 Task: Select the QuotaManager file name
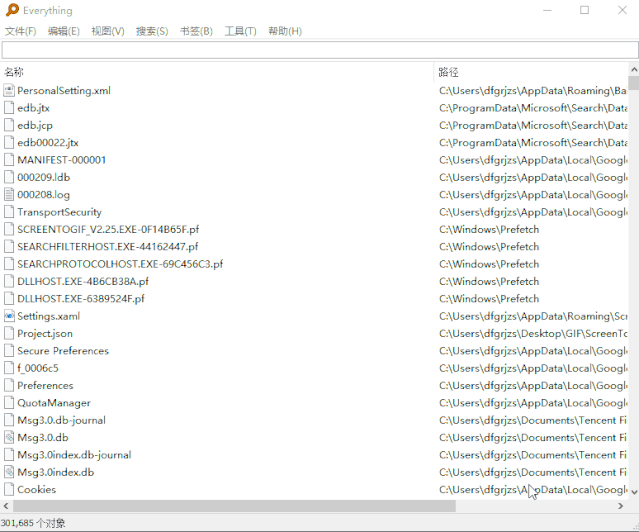coord(54,403)
